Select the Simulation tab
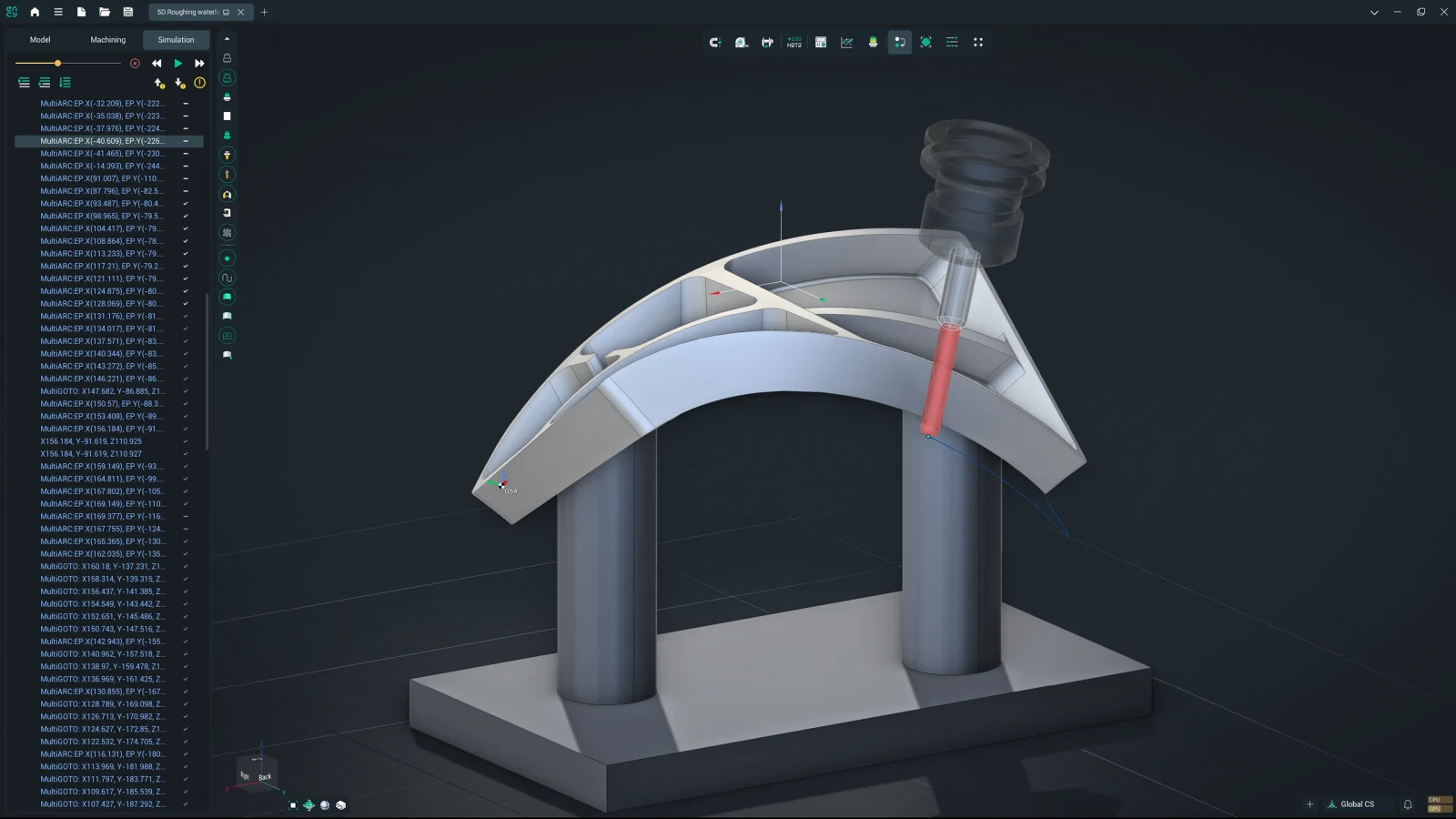Viewport: 1456px width, 819px height. pos(176,40)
